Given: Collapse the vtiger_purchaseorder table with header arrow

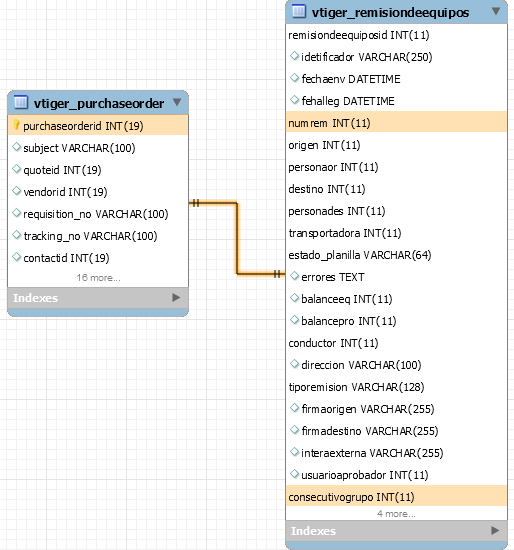Looking at the screenshot, I should (x=177, y=102).
